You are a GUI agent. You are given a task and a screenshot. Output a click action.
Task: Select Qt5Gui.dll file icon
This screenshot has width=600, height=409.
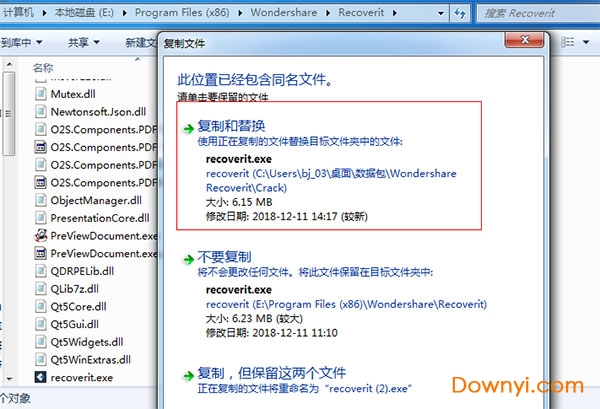coord(41,324)
